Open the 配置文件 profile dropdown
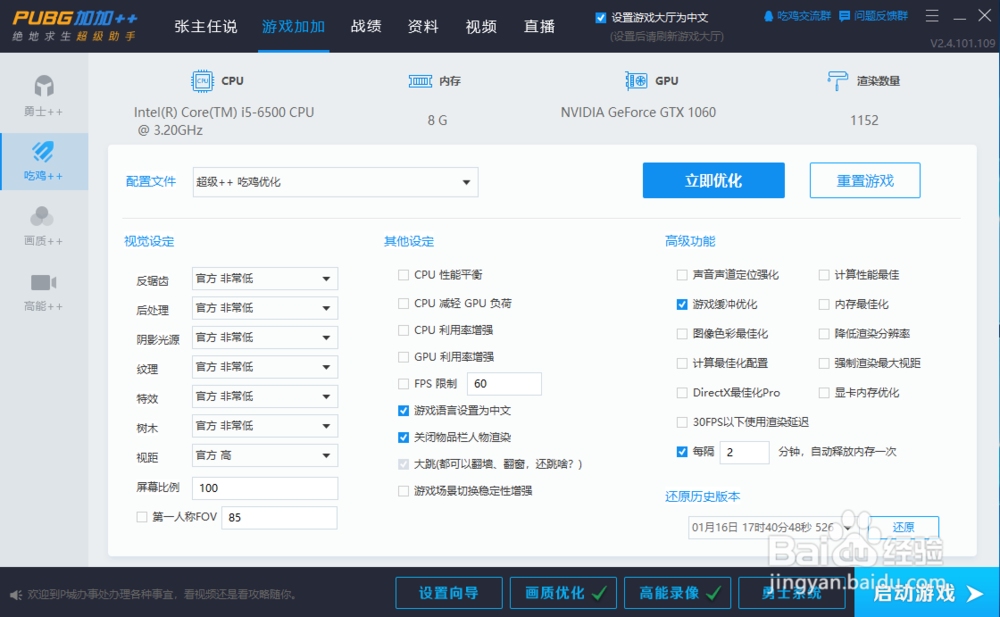 (x=335, y=182)
